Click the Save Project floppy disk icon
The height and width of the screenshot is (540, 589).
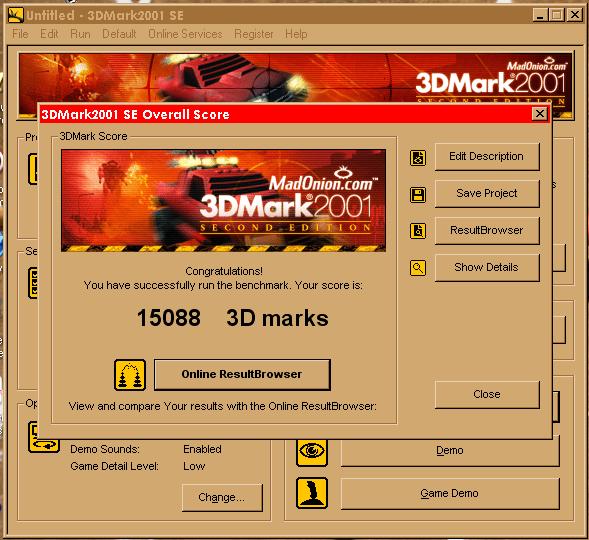tap(418, 195)
